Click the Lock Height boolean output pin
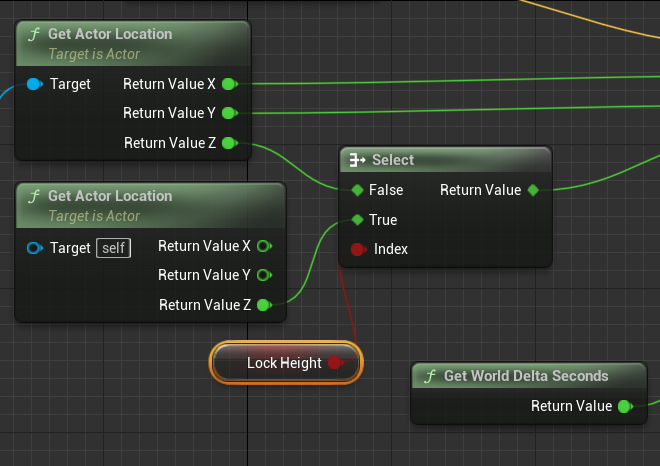660x466 pixels. [335, 363]
